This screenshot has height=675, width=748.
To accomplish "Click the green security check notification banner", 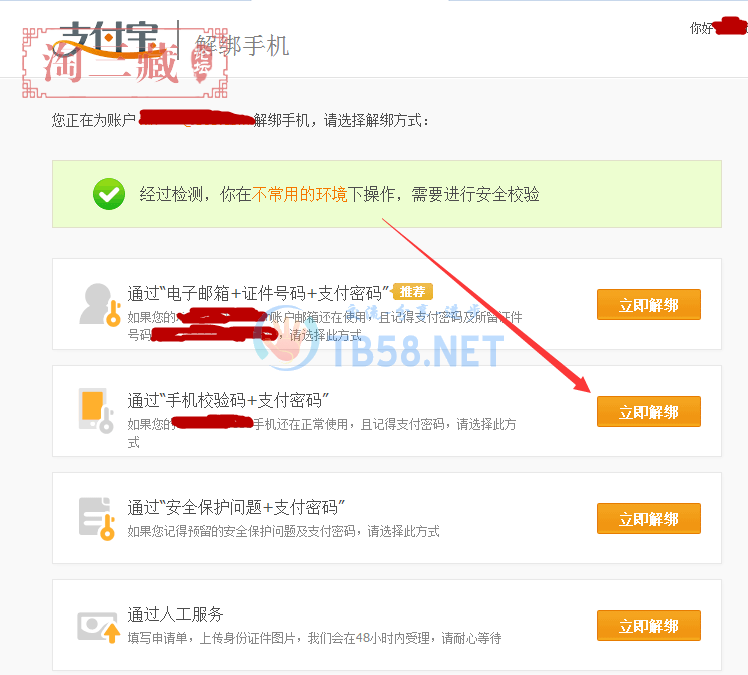I will coord(387,194).
